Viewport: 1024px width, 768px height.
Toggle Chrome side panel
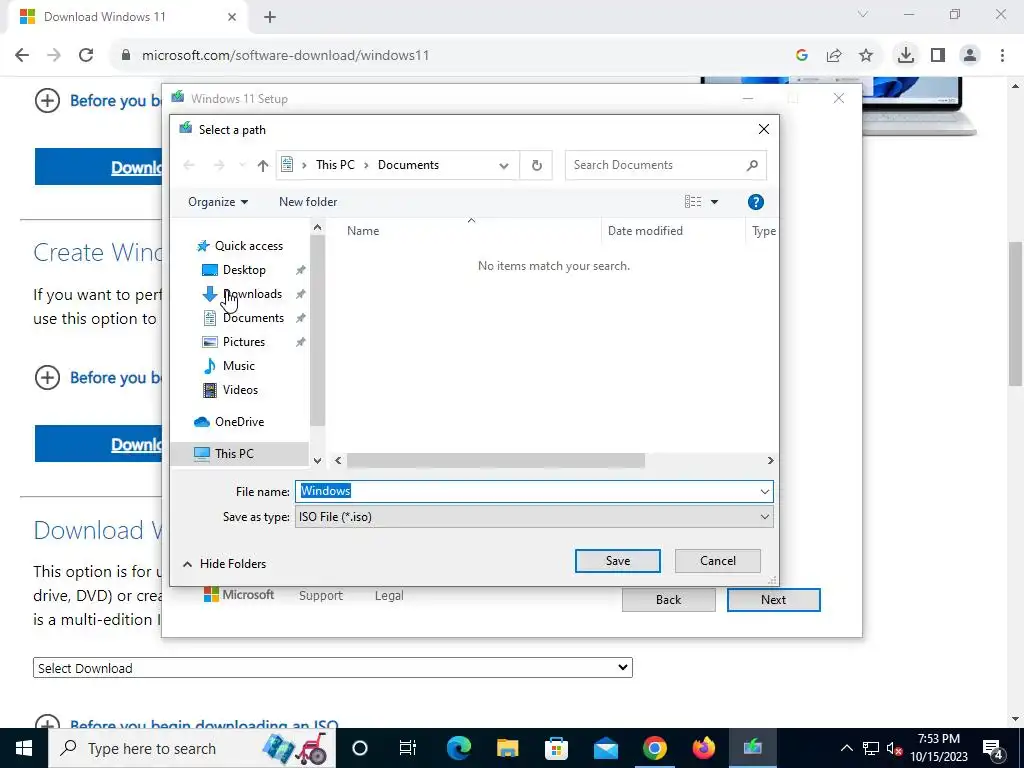938,56
